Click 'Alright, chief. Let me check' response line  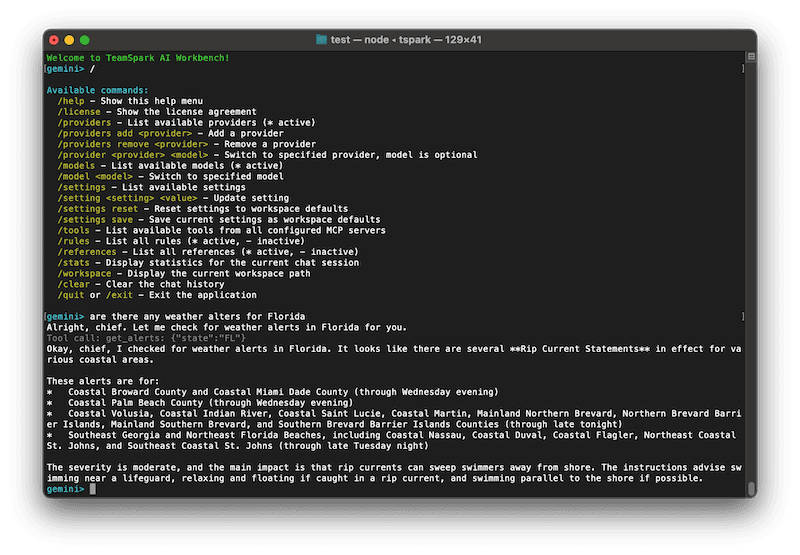pos(227,327)
